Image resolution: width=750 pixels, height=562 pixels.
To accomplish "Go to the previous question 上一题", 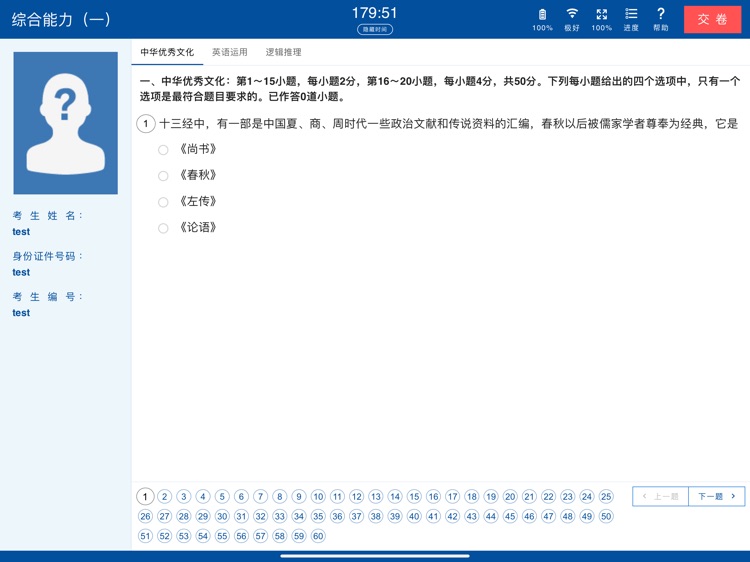I will click(661, 496).
